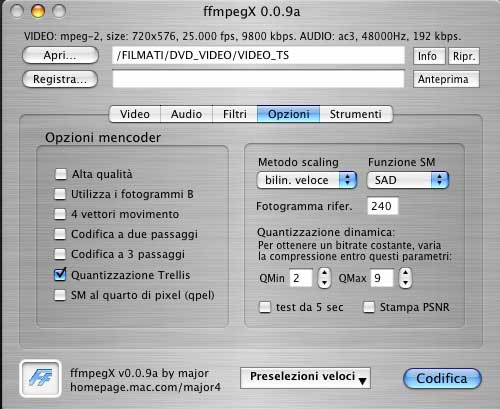Uncheck Quantizzazione Trellis option

60,275
